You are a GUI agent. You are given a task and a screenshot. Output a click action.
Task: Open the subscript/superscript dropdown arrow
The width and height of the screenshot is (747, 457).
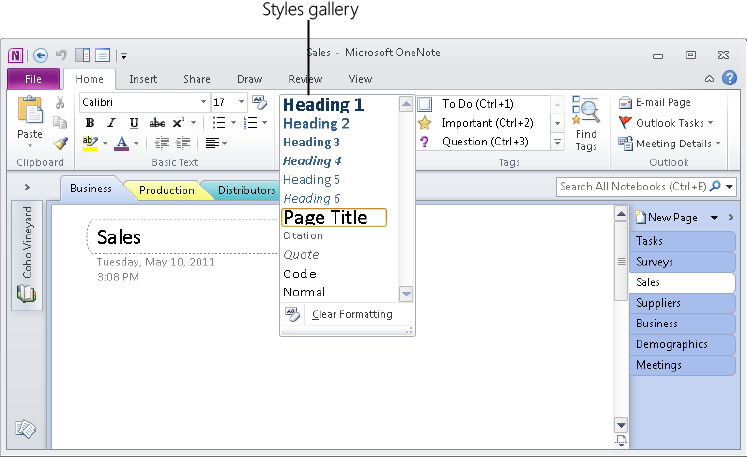point(193,123)
